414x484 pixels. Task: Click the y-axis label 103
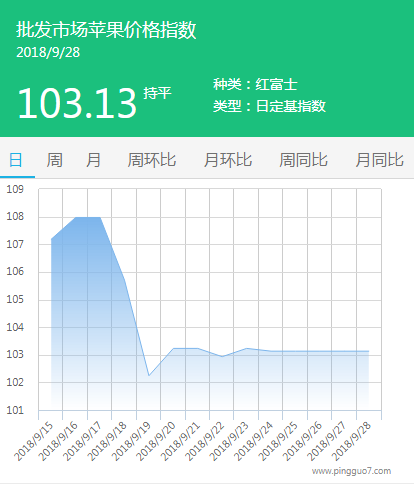(15, 355)
